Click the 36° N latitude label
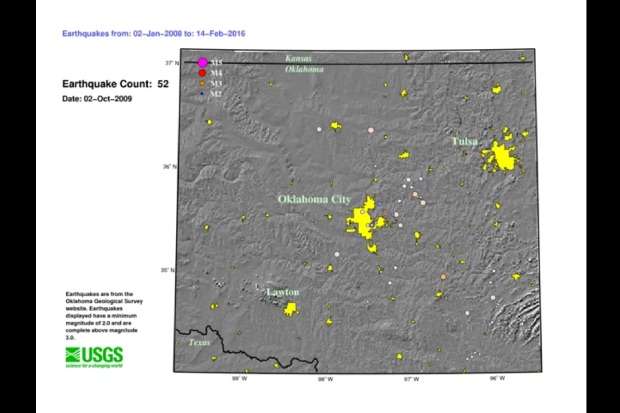The height and width of the screenshot is (413, 620). (x=170, y=167)
